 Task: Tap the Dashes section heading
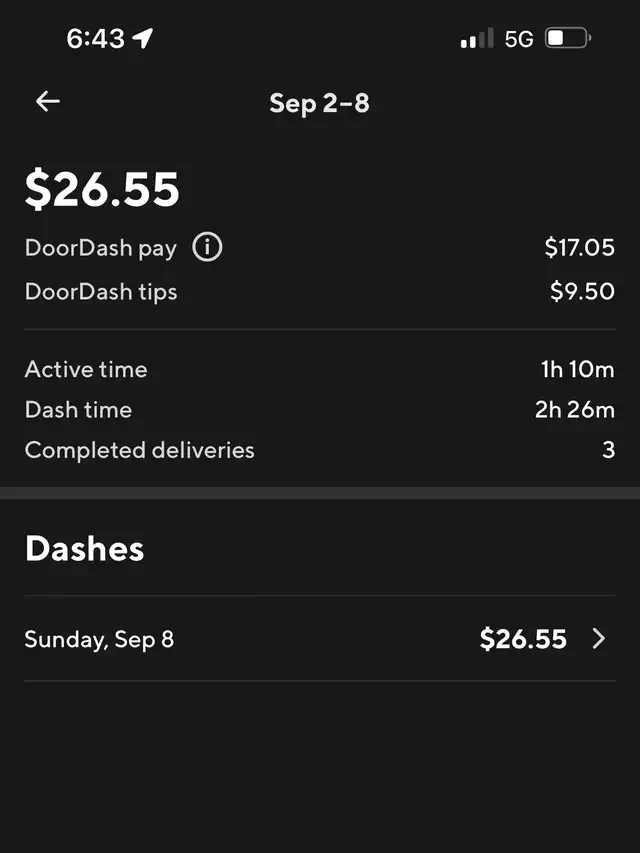pyautogui.click(x=84, y=548)
